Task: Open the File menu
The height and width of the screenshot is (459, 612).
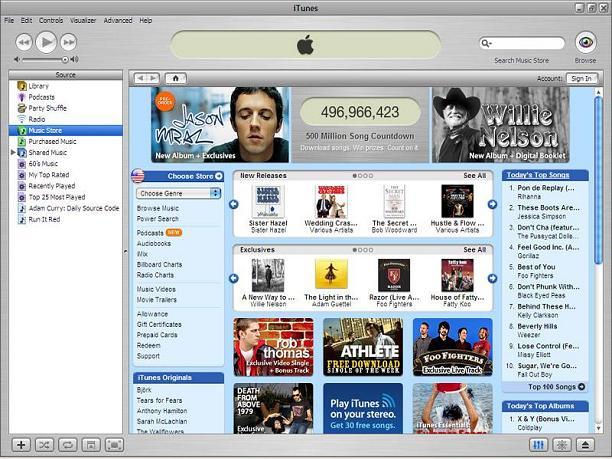Action: click(x=9, y=20)
